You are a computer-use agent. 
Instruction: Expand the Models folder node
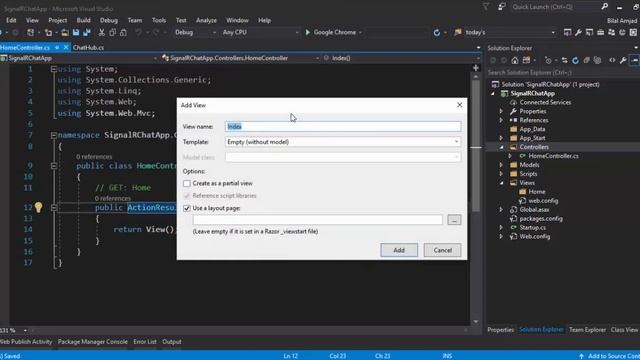pyautogui.click(x=502, y=165)
